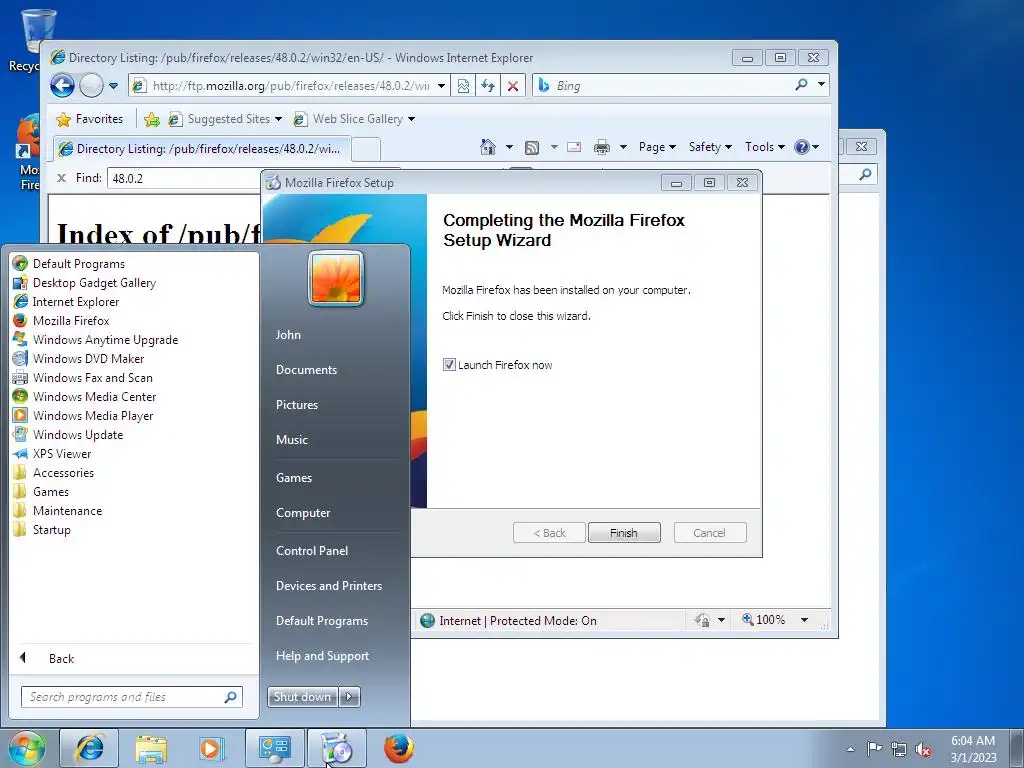Show hidden tray icons arrow
1024x768 pixels.
click(x=850, y=749)
